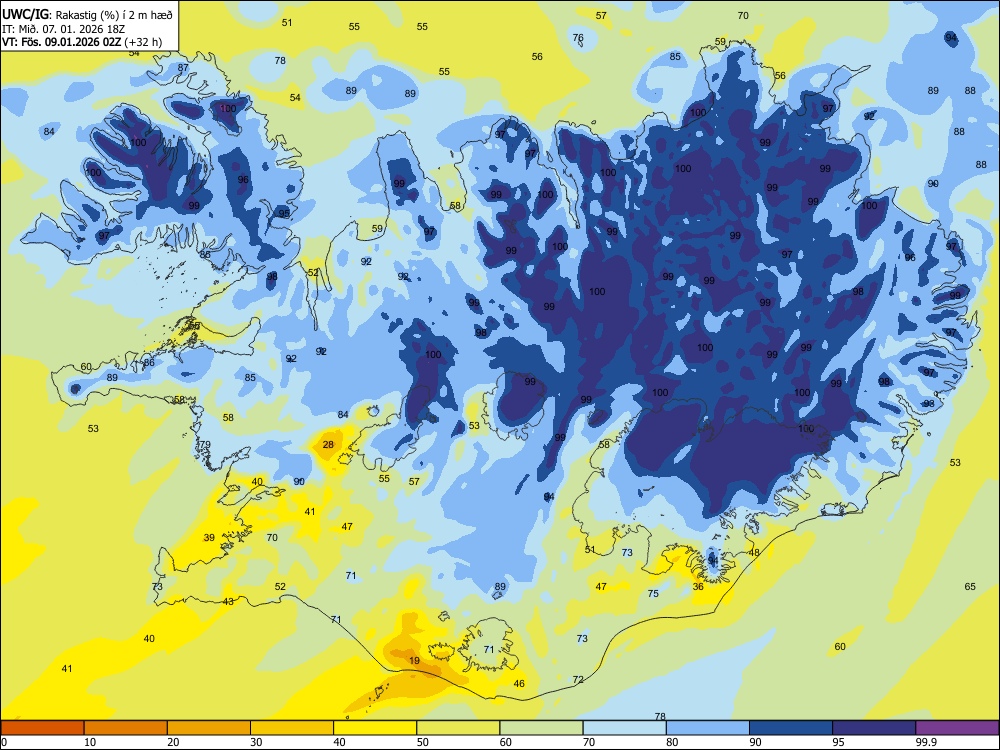Click the humidity value 39 in the southwest

tap(209, 538)
